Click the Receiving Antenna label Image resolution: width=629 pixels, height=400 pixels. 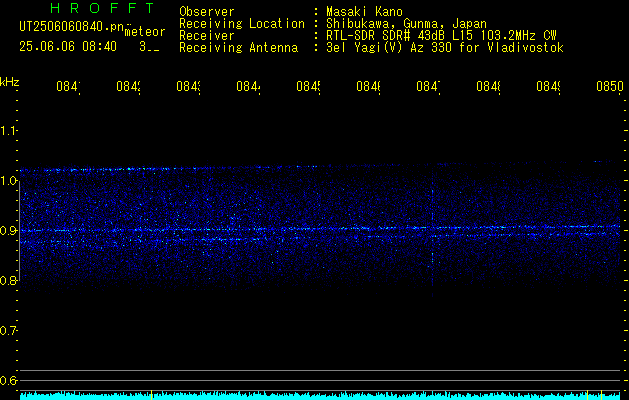238,48
